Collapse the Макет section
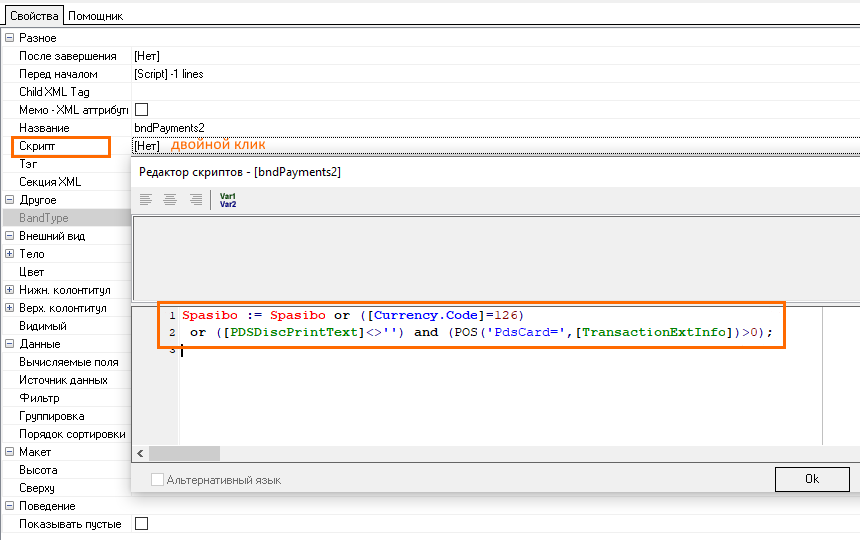The image size is (860, 540). click(9, 452)
